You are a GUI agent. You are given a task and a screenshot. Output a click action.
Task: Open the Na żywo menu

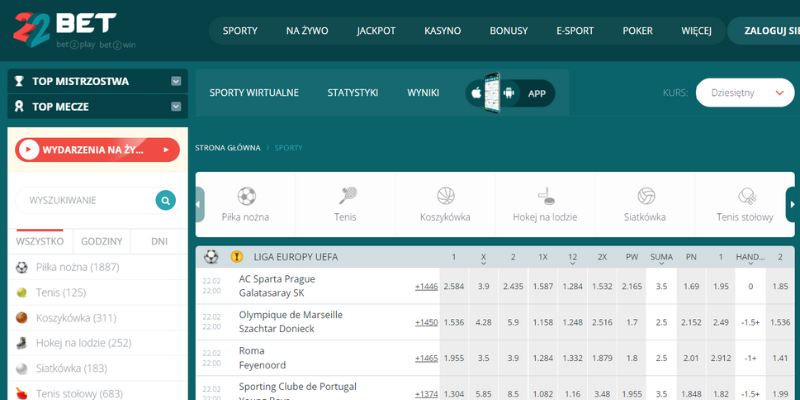(x=307, y=31)
